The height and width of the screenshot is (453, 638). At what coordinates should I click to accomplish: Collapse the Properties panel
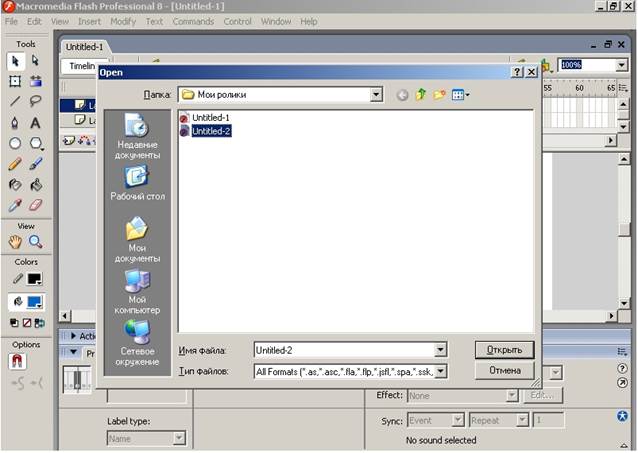74,352
